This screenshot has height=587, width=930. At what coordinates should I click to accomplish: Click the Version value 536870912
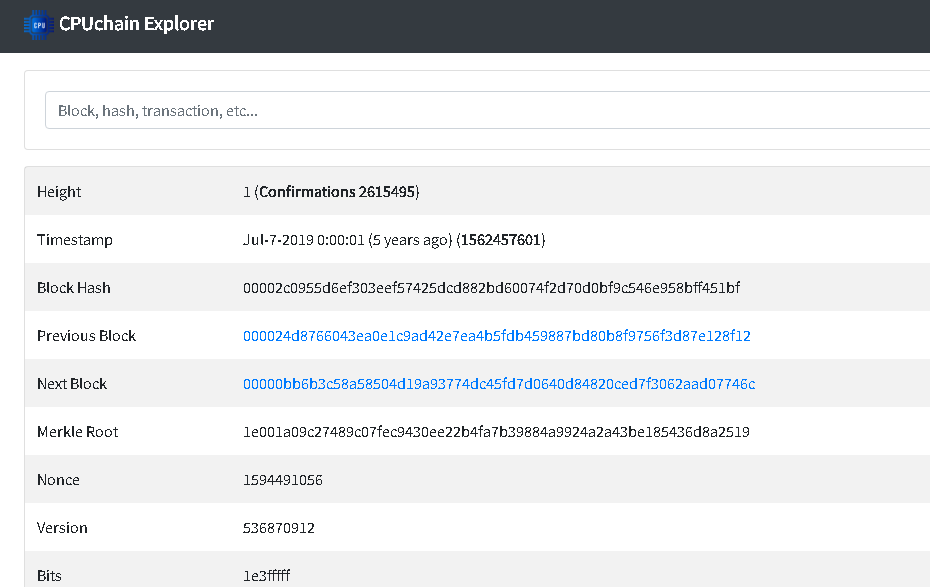coord(279,528)
